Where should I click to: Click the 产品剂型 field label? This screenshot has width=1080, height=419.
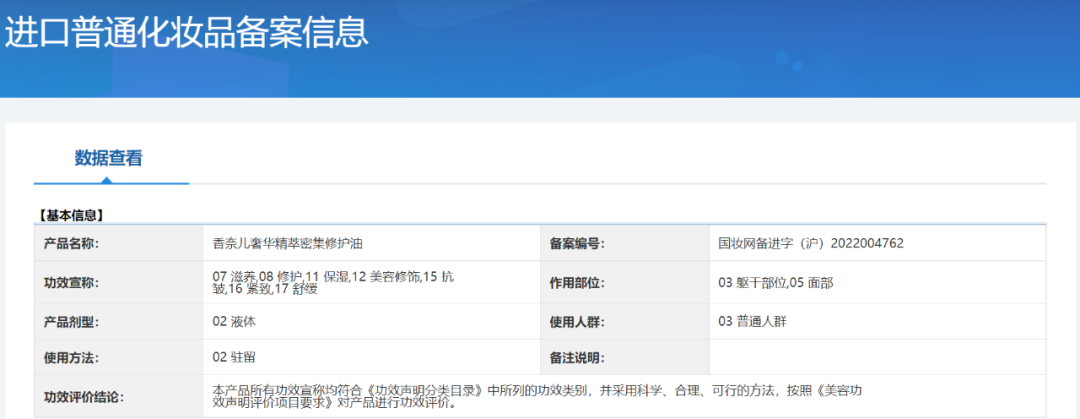tap(71, 322)
